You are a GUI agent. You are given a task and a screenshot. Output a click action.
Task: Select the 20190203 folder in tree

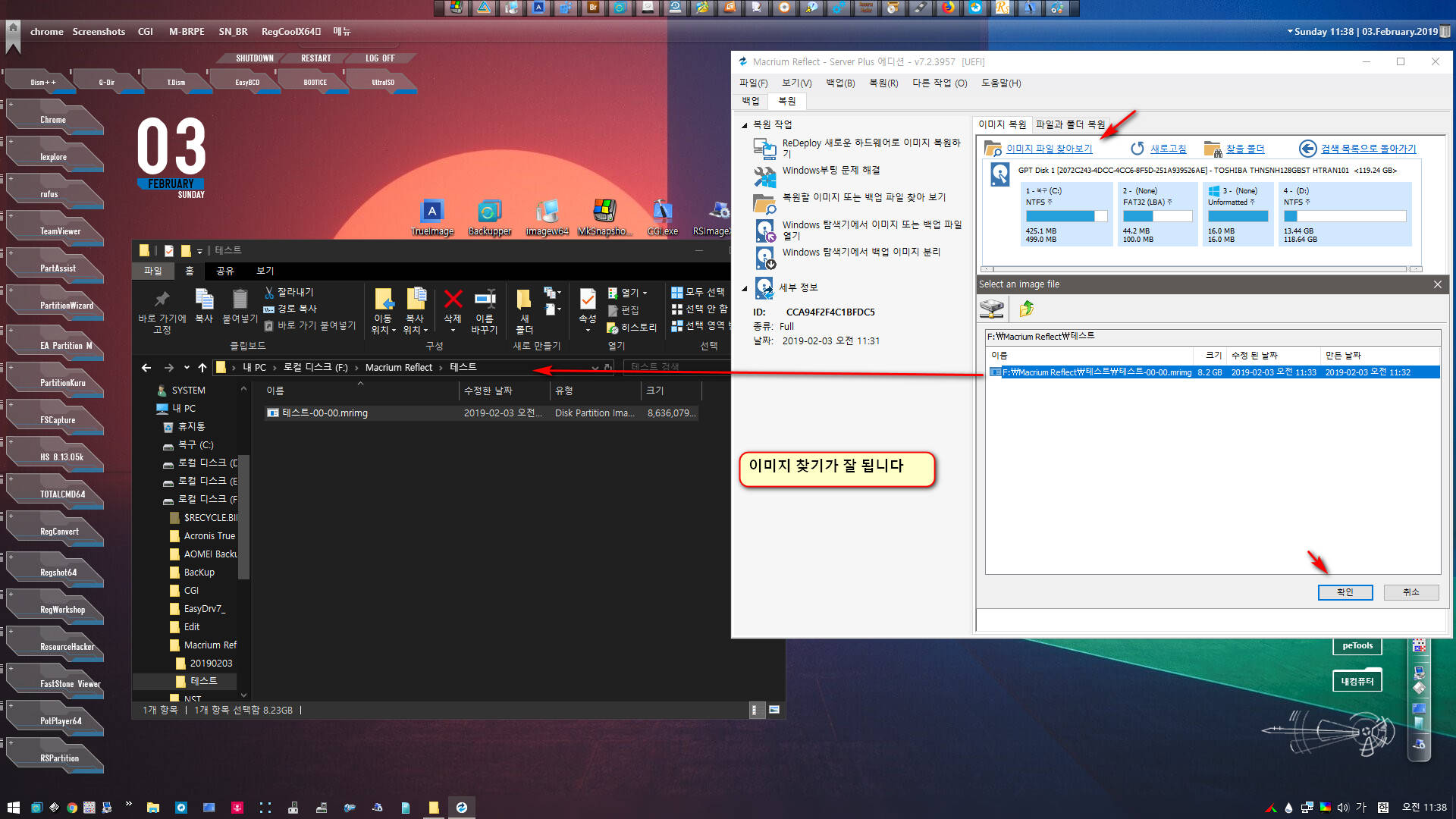(211, 664)
